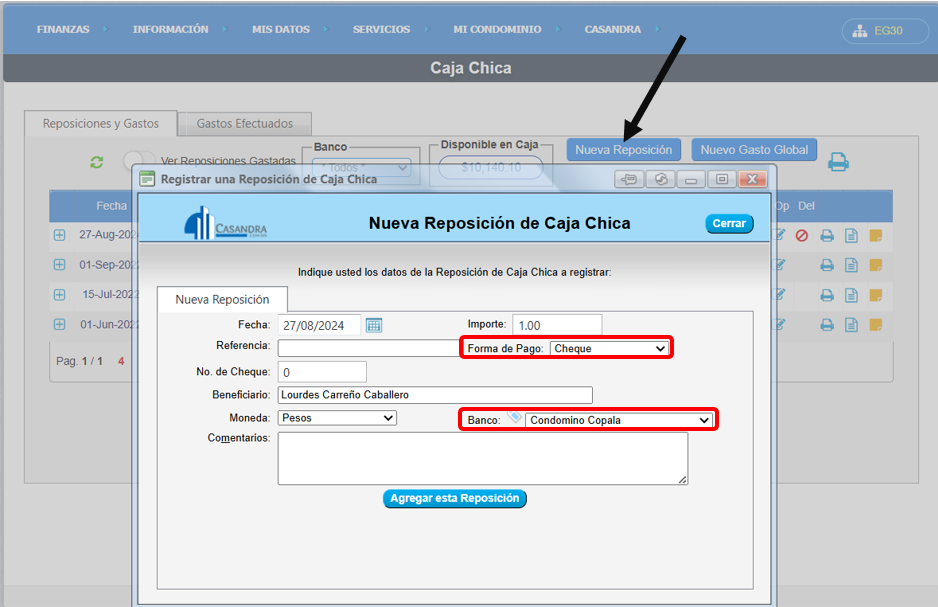The height and width of the screenshot is (607, 938).
Task: Click the Cerrar button in the dialog
Action: (729, 224)
